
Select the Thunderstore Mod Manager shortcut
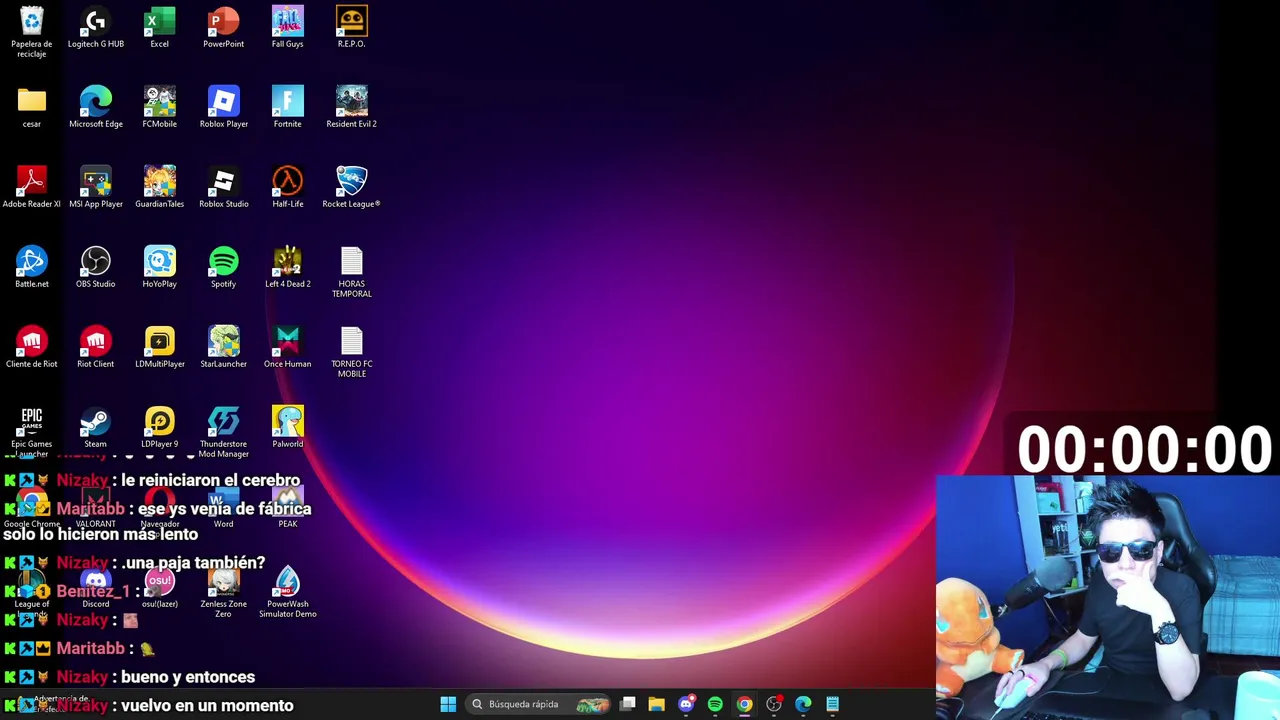click(x=224, y=432)
